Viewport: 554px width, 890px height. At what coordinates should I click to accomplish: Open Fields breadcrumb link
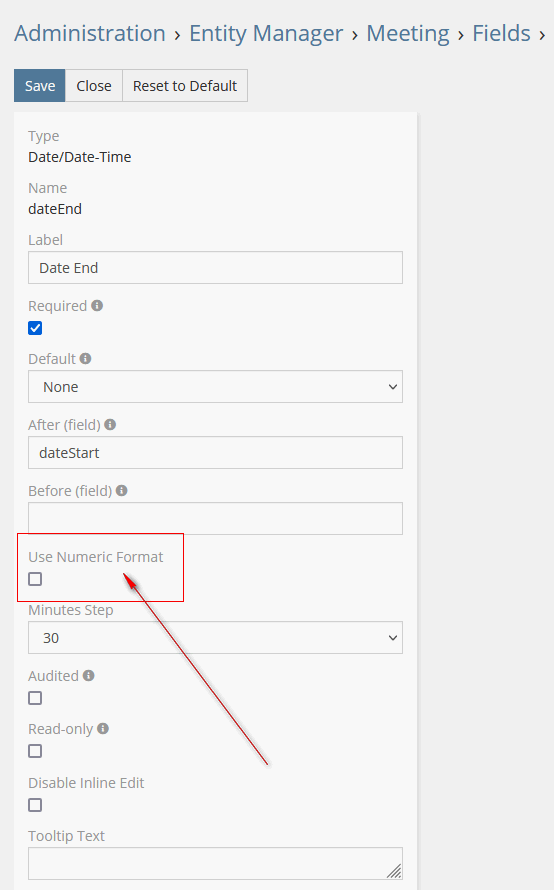pos(501,33)
